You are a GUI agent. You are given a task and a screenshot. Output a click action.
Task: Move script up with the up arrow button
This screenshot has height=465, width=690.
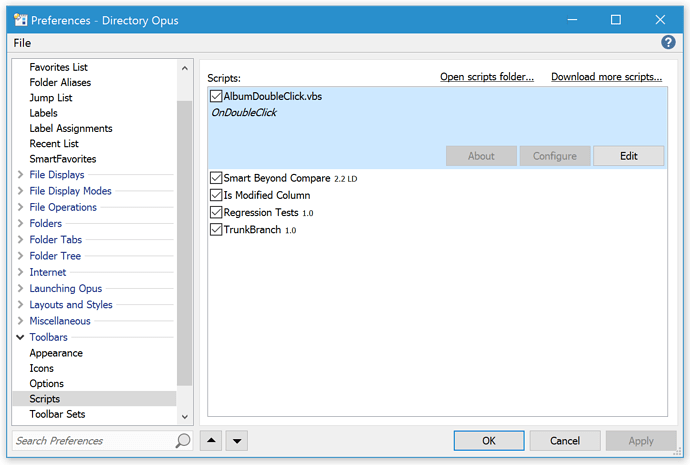click(211, 440)
